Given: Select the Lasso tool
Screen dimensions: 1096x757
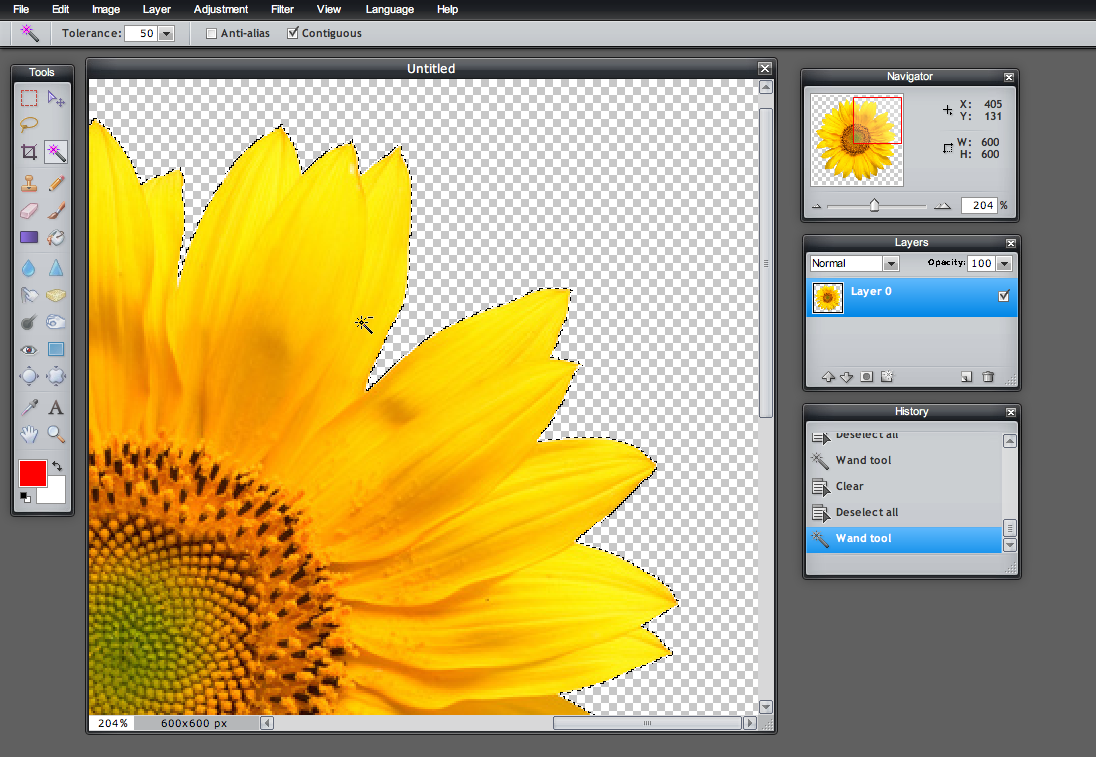Looking at the screenshot, I should tap(29, 125).
